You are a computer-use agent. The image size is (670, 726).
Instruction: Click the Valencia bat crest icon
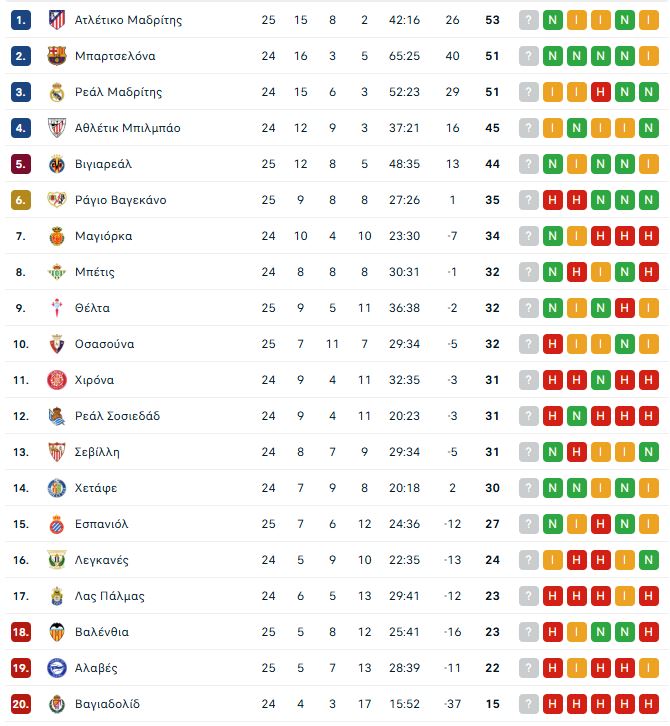coord(56,632)
